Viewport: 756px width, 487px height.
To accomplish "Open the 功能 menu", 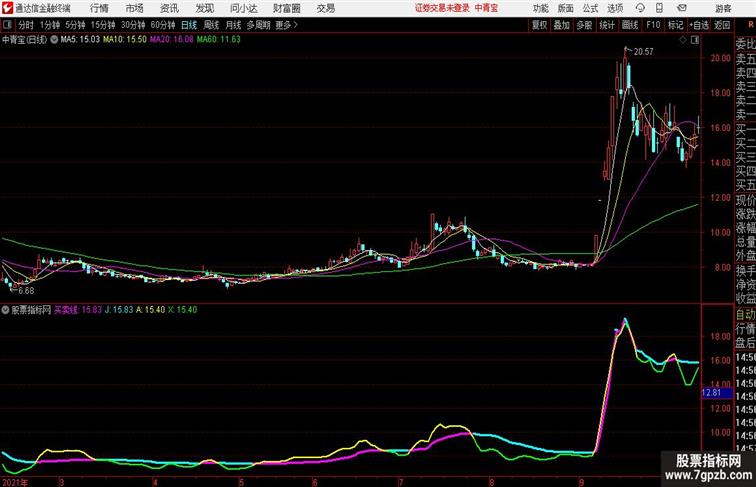I will point(540,8).
